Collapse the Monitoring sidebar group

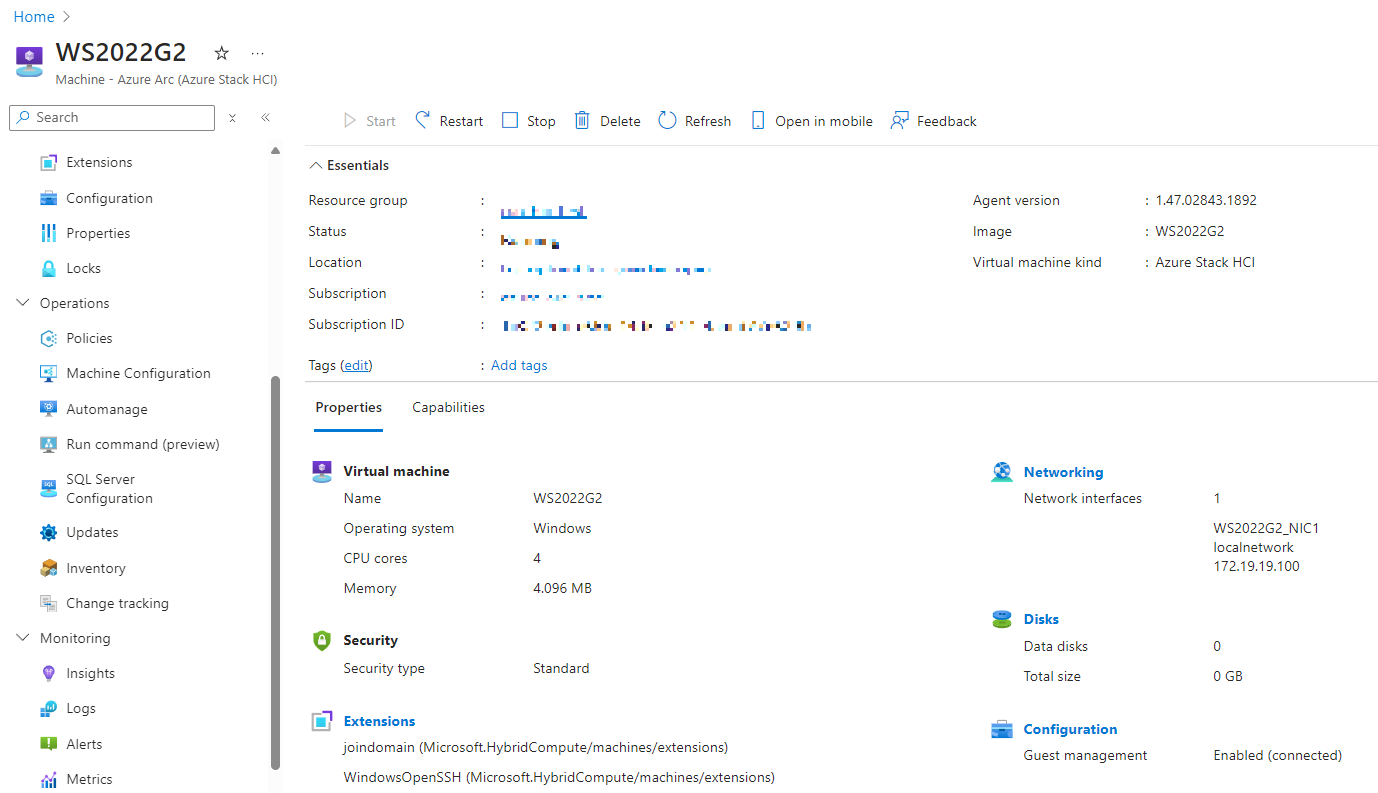click(x=24, y=638)
